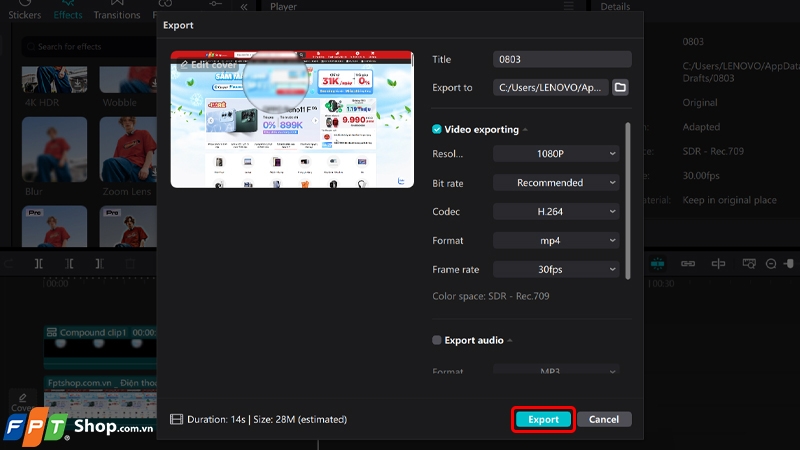Toggle the preview axis align icon

click(718, 263)
